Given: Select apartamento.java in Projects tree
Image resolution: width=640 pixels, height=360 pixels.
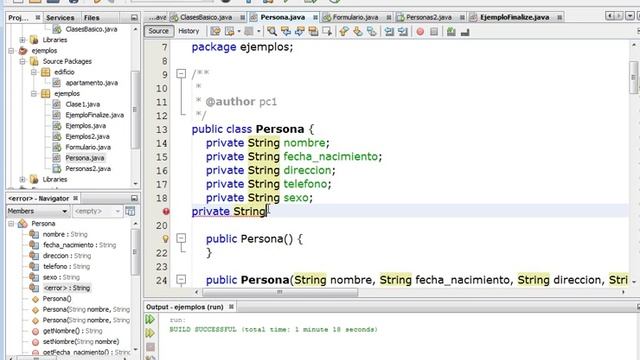Looking at the screenshot, I should (91, 83).
